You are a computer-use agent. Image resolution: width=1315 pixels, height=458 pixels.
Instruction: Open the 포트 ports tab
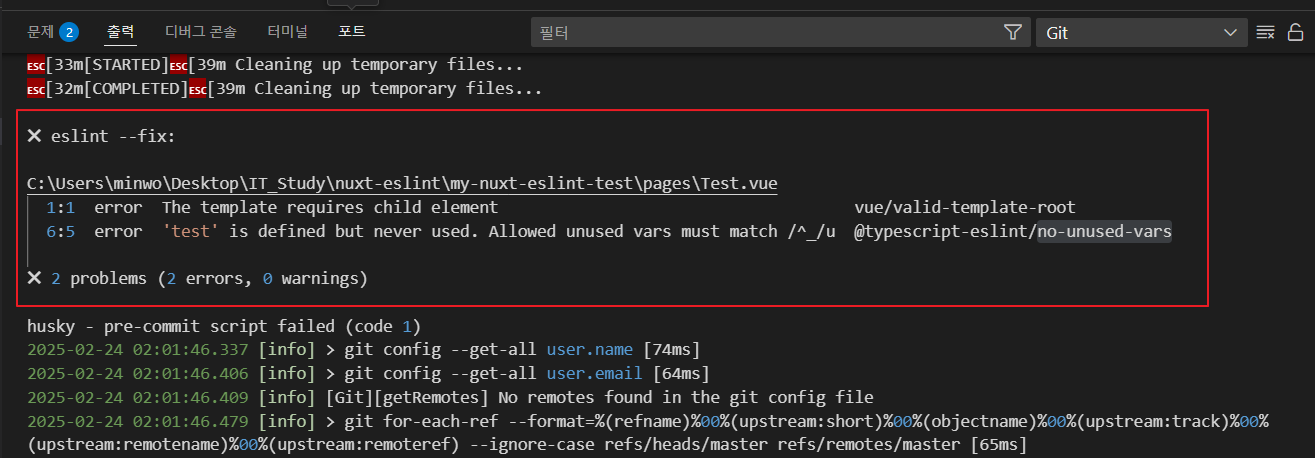[352, 32]
